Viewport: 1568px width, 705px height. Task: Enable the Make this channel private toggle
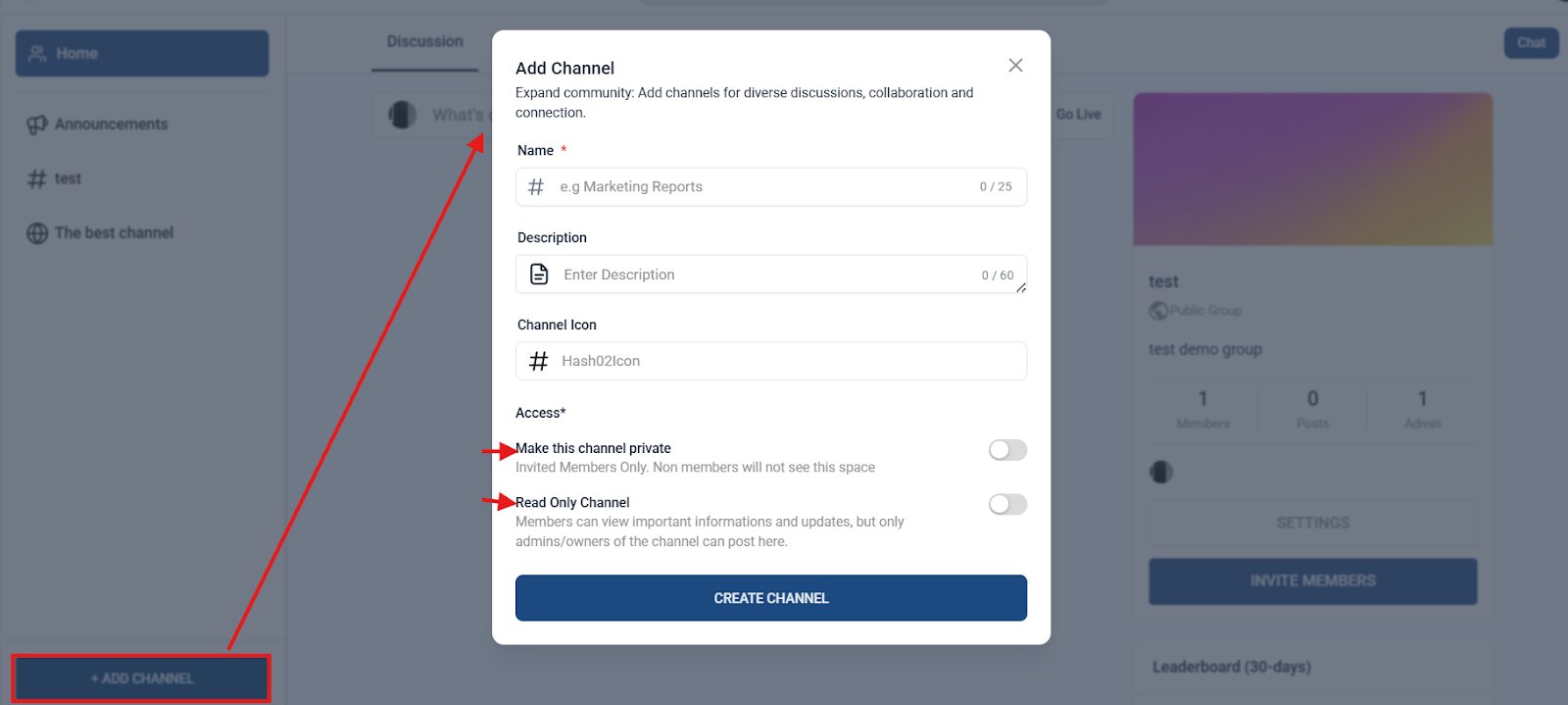tap(1007, 450)
